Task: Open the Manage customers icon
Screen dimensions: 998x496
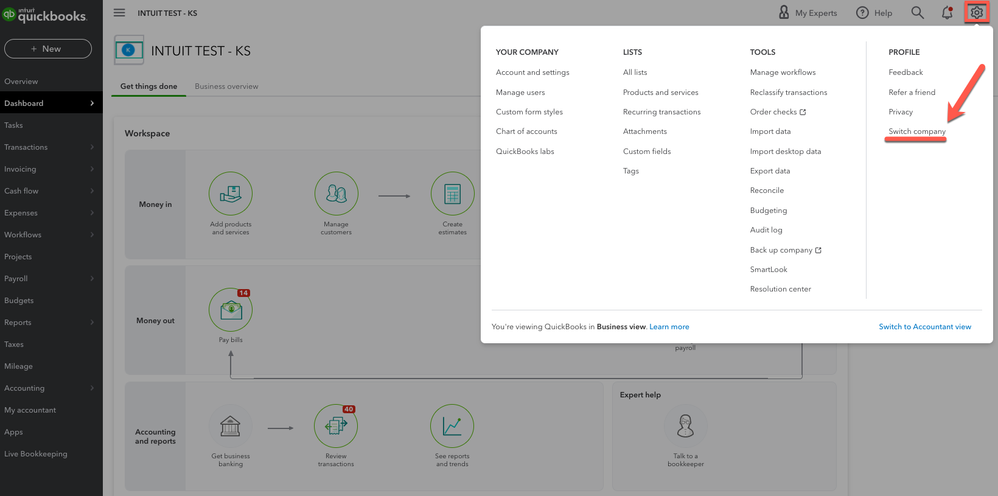Action: point(336,194)
